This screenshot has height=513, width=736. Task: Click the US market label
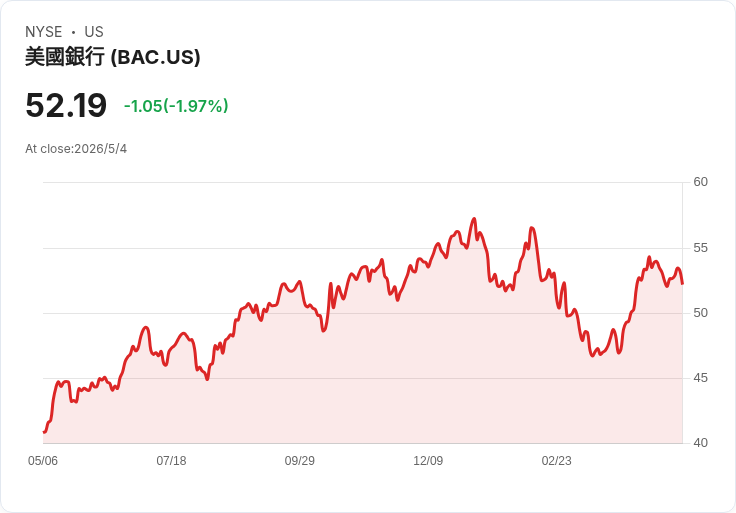(x=94, y=32)
